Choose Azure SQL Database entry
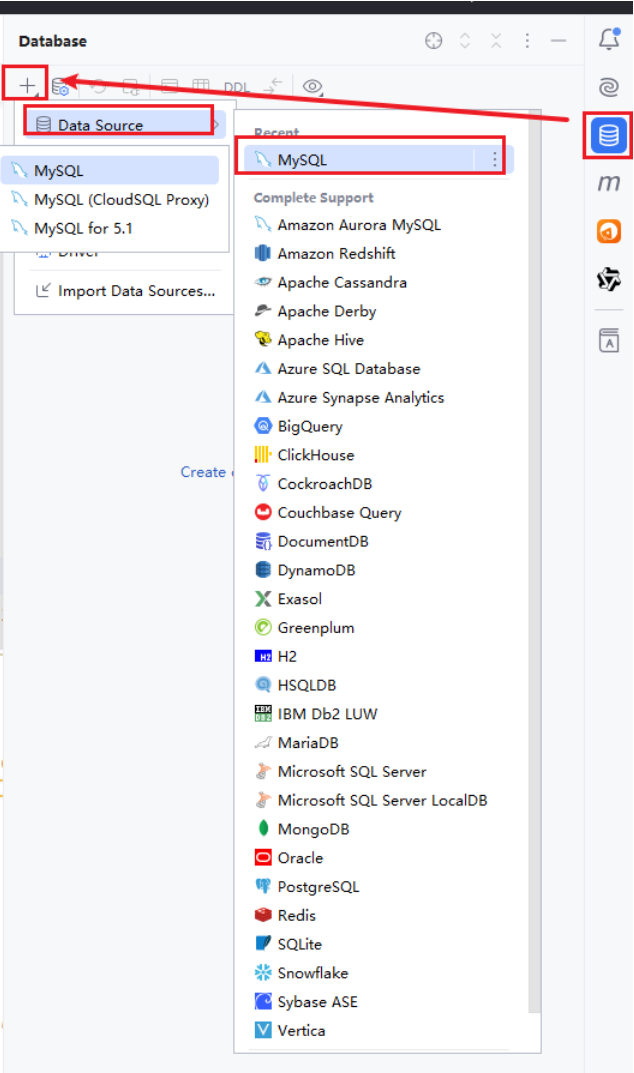Viewport: 634px width, 1073px height. pos(338,368)
